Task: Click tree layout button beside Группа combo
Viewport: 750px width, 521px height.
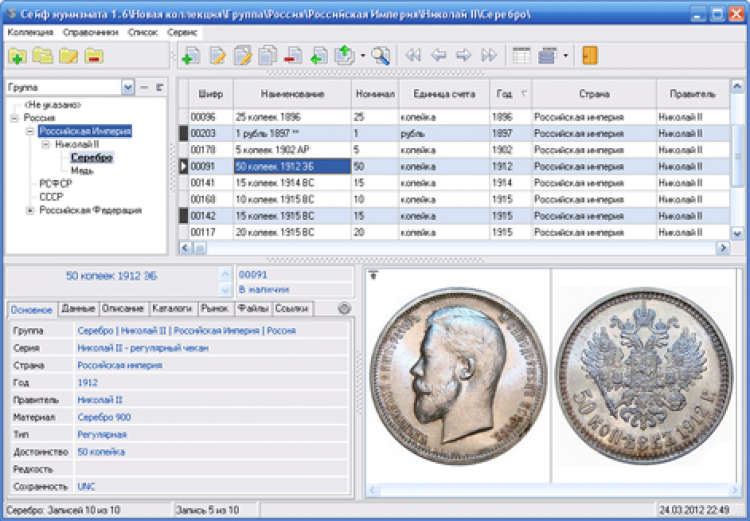Action: coord(160,88)
